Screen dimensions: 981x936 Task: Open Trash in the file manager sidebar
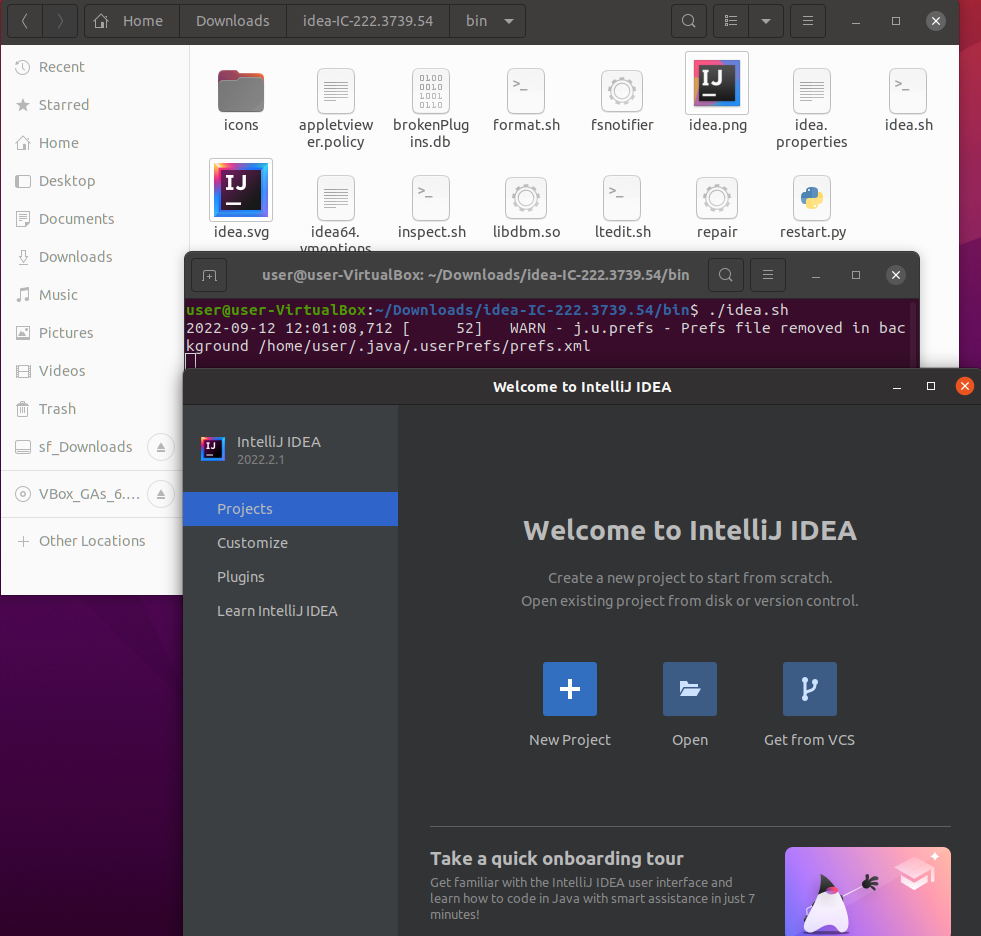click(91, 409)
